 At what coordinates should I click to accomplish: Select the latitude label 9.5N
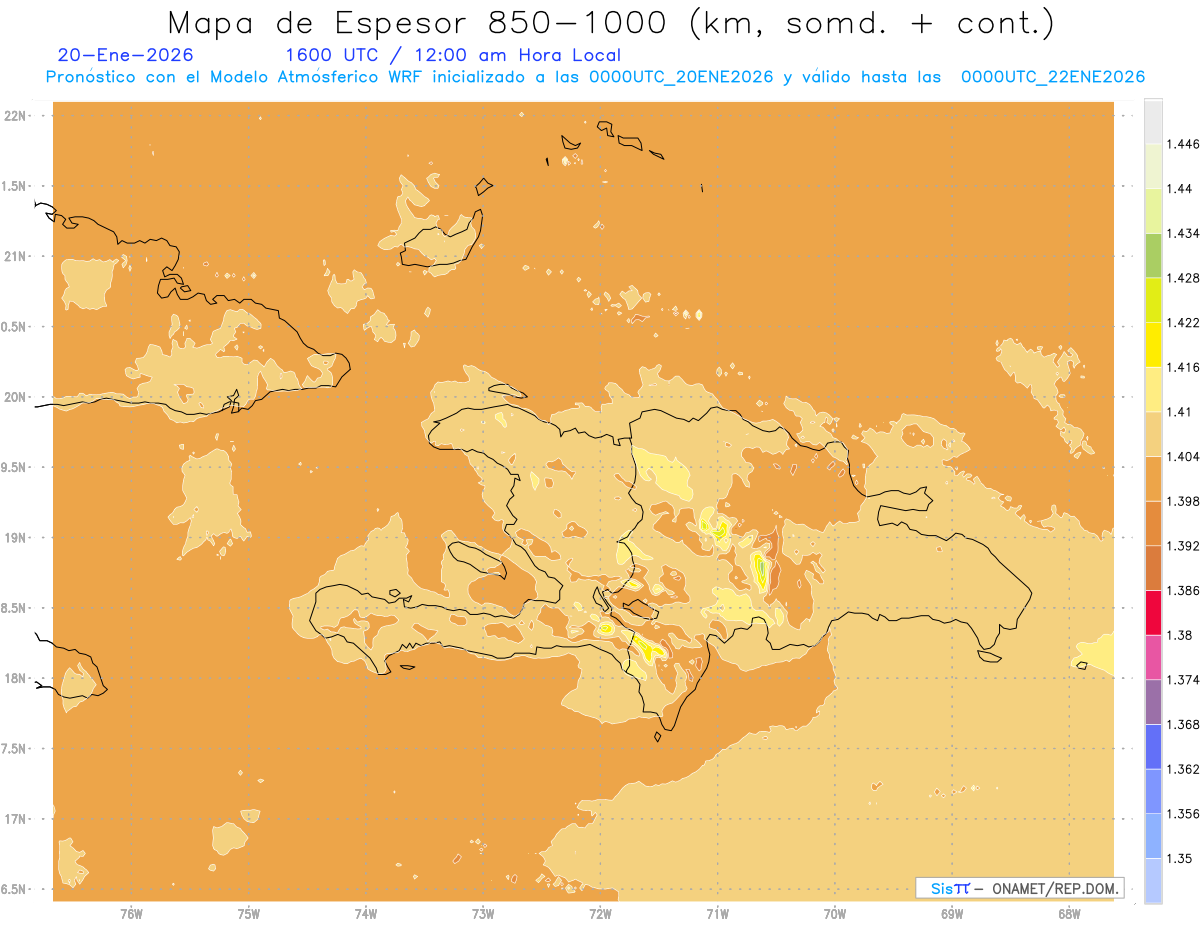[x=15, y=468]
